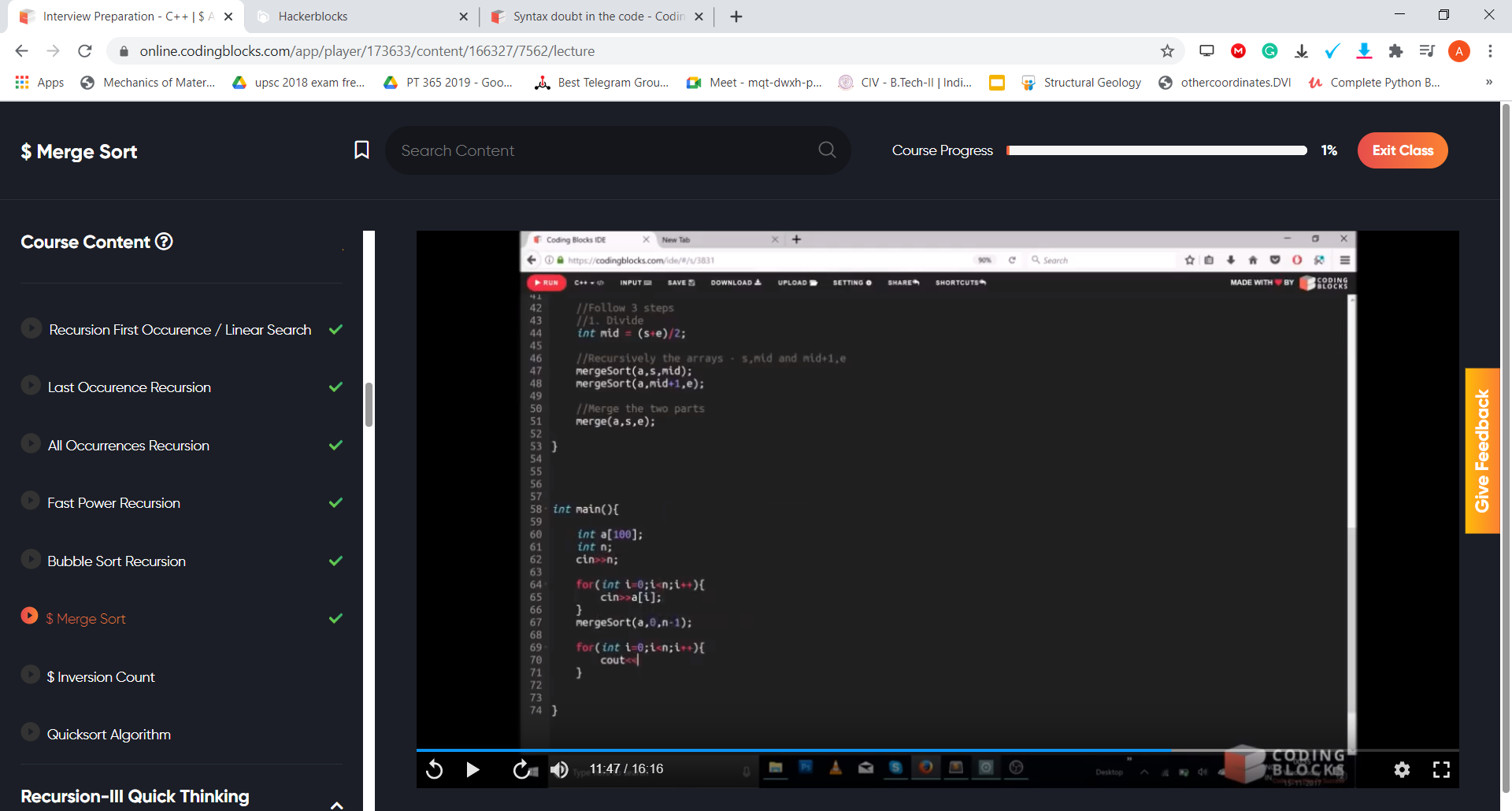Image resolution: width=1512 pixels, height=811 pixels.
Task: Mute the video volume
Action: click(559, 769)
